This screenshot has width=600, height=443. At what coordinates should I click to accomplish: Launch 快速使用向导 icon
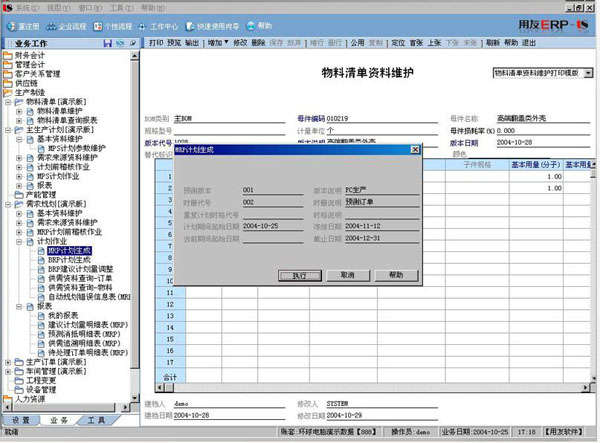pyautogui.click(x=190, y=26)
